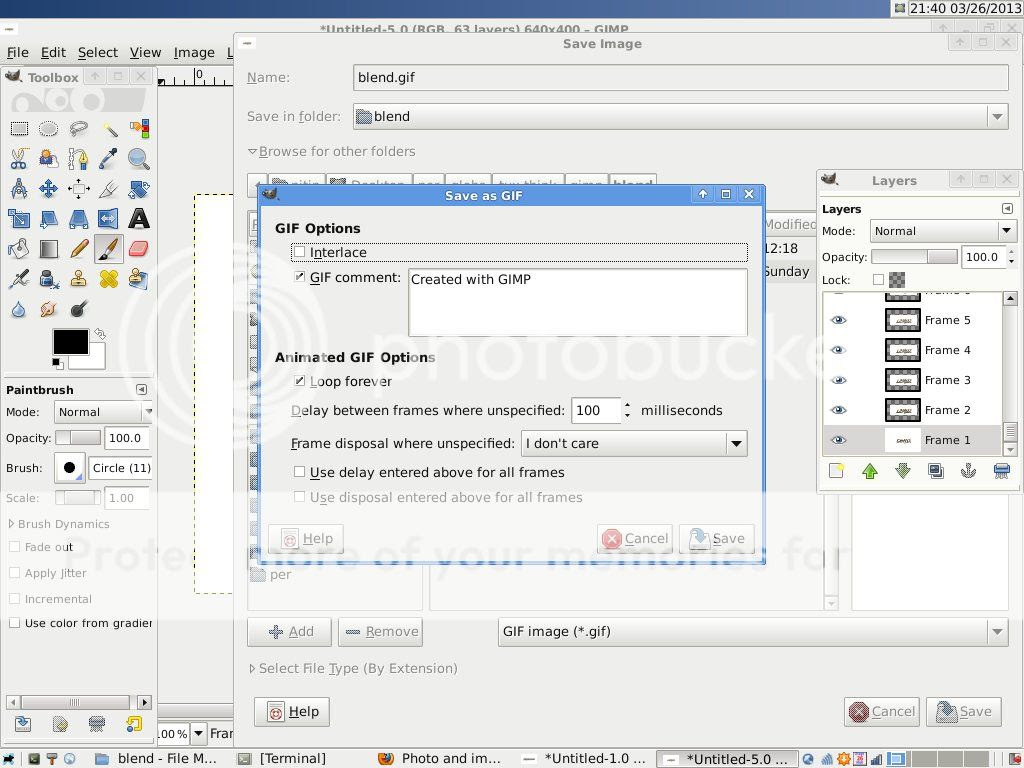Open the Image menu
Viewport: 1024px width, 768px height.
[194, 52]
